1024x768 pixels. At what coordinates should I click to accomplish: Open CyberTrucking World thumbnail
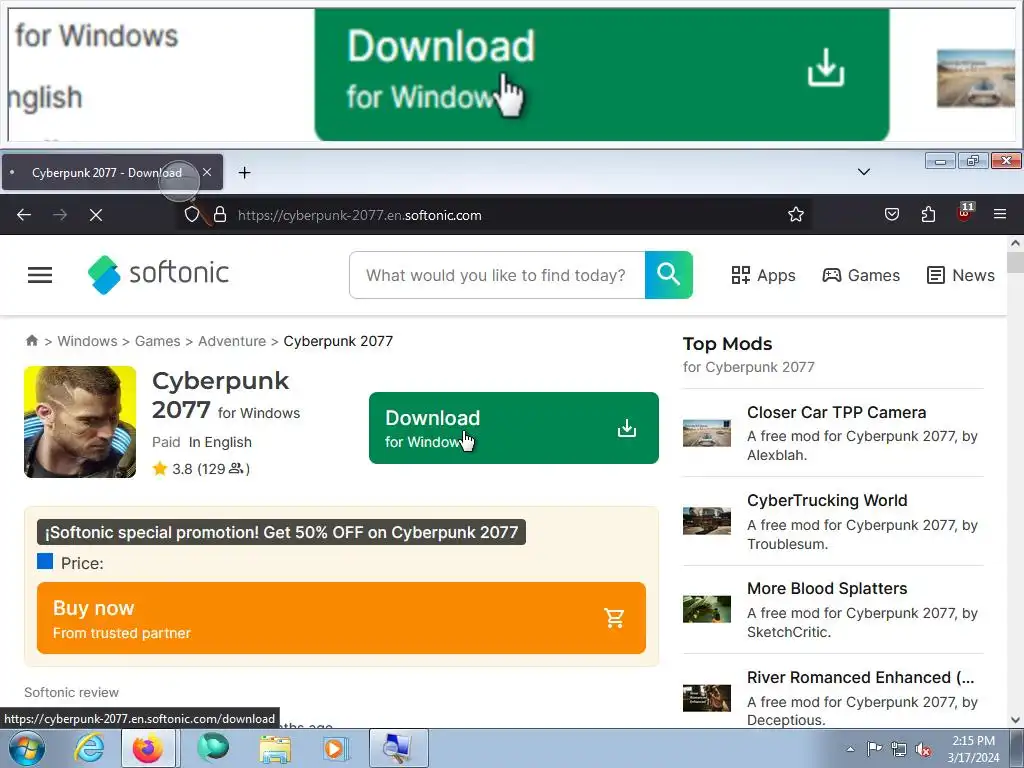point(707,520)
